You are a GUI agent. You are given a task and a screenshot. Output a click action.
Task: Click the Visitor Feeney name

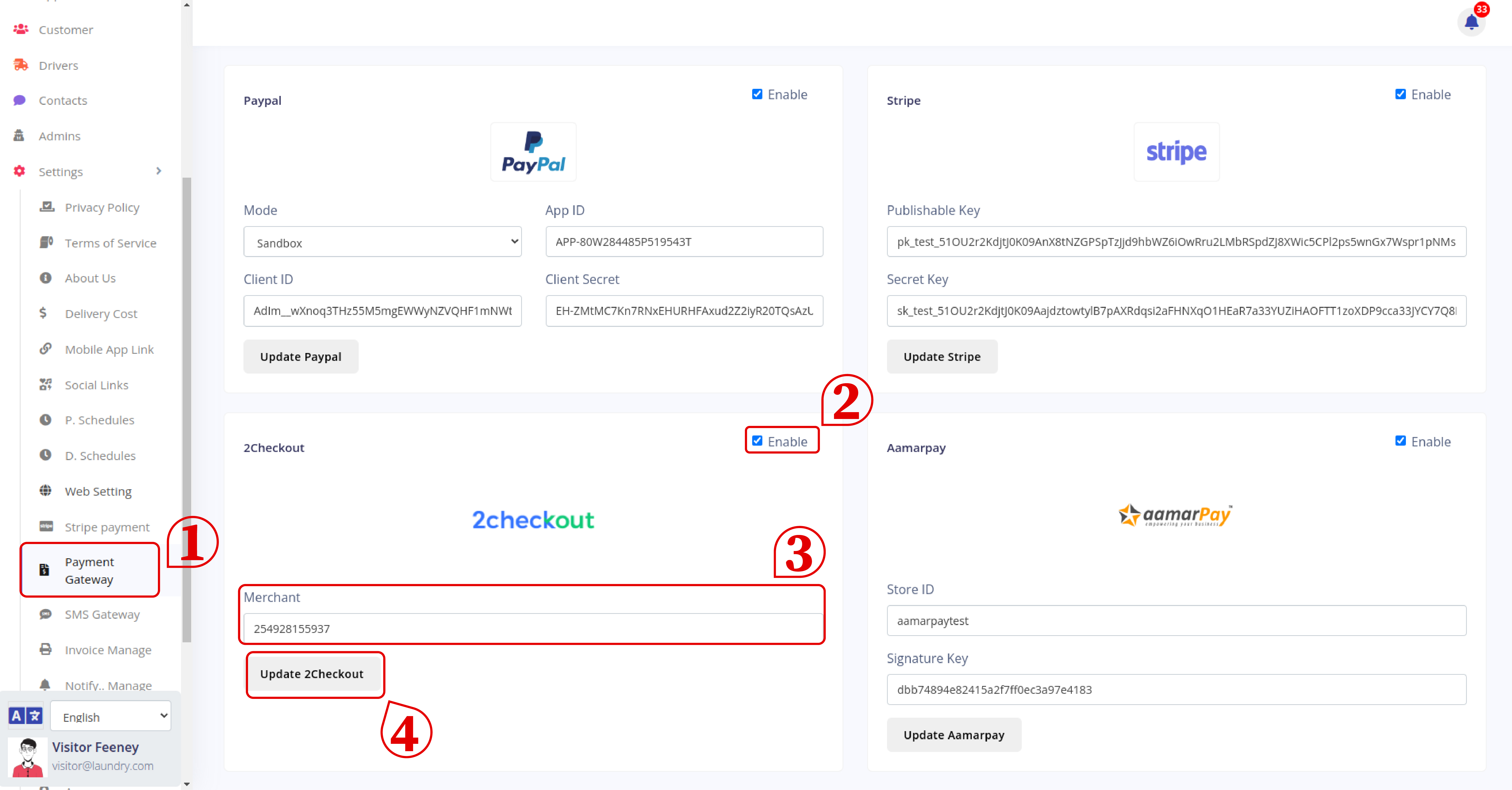point(95,747)
